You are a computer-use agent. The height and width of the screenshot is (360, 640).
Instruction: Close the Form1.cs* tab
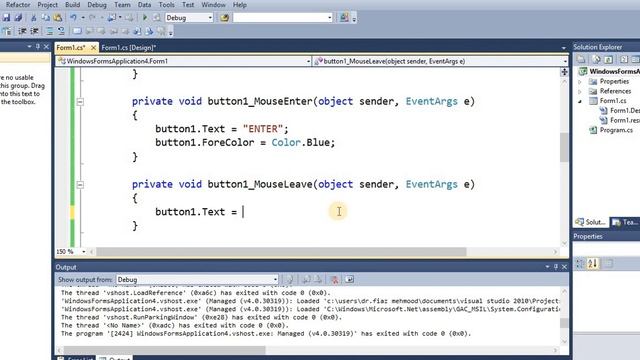coord(93,48)
